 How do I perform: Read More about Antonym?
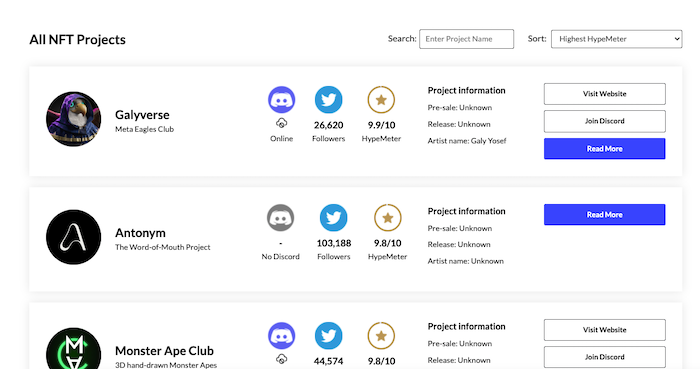[x=604, y=215]
